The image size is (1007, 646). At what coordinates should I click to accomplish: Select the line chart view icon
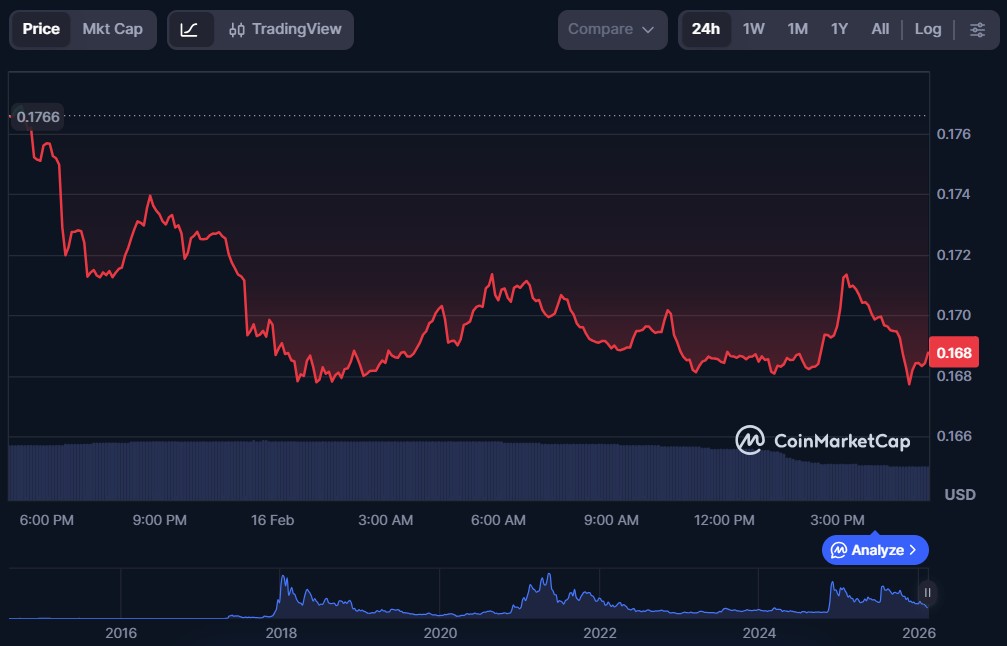point(190,30)
